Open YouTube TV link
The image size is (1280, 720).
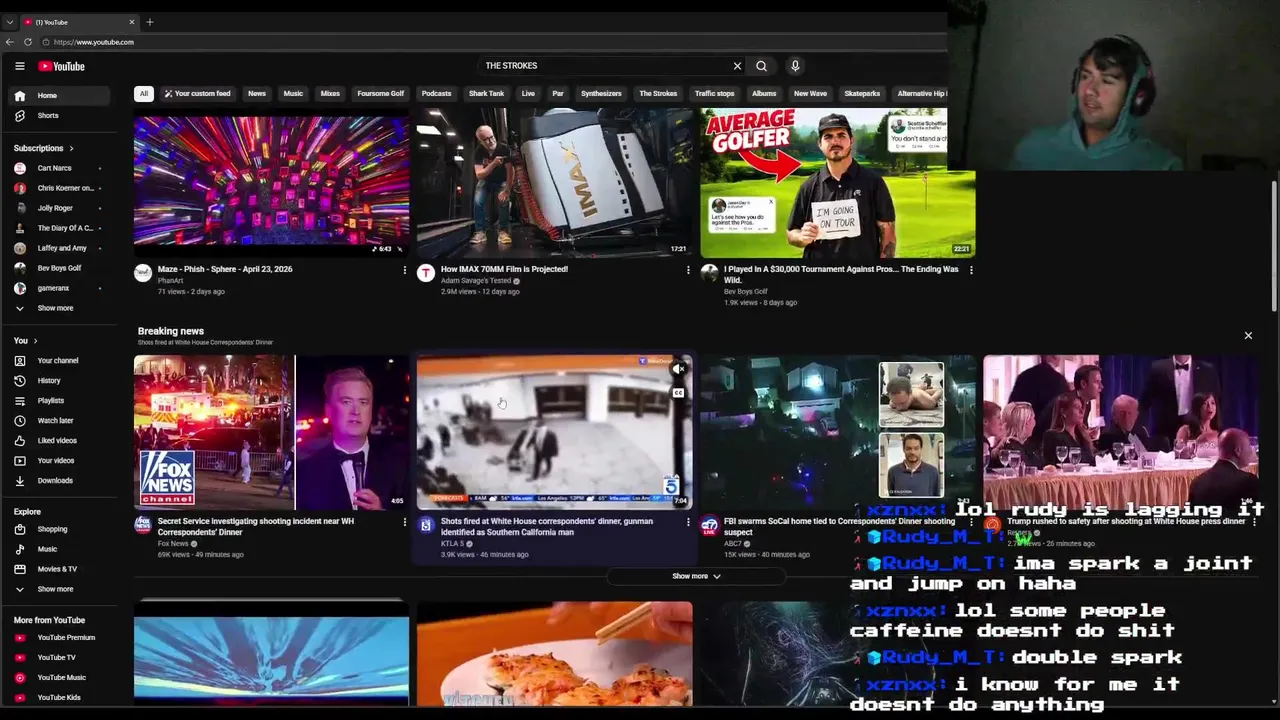pyautogui.click(x=61, y=658)
